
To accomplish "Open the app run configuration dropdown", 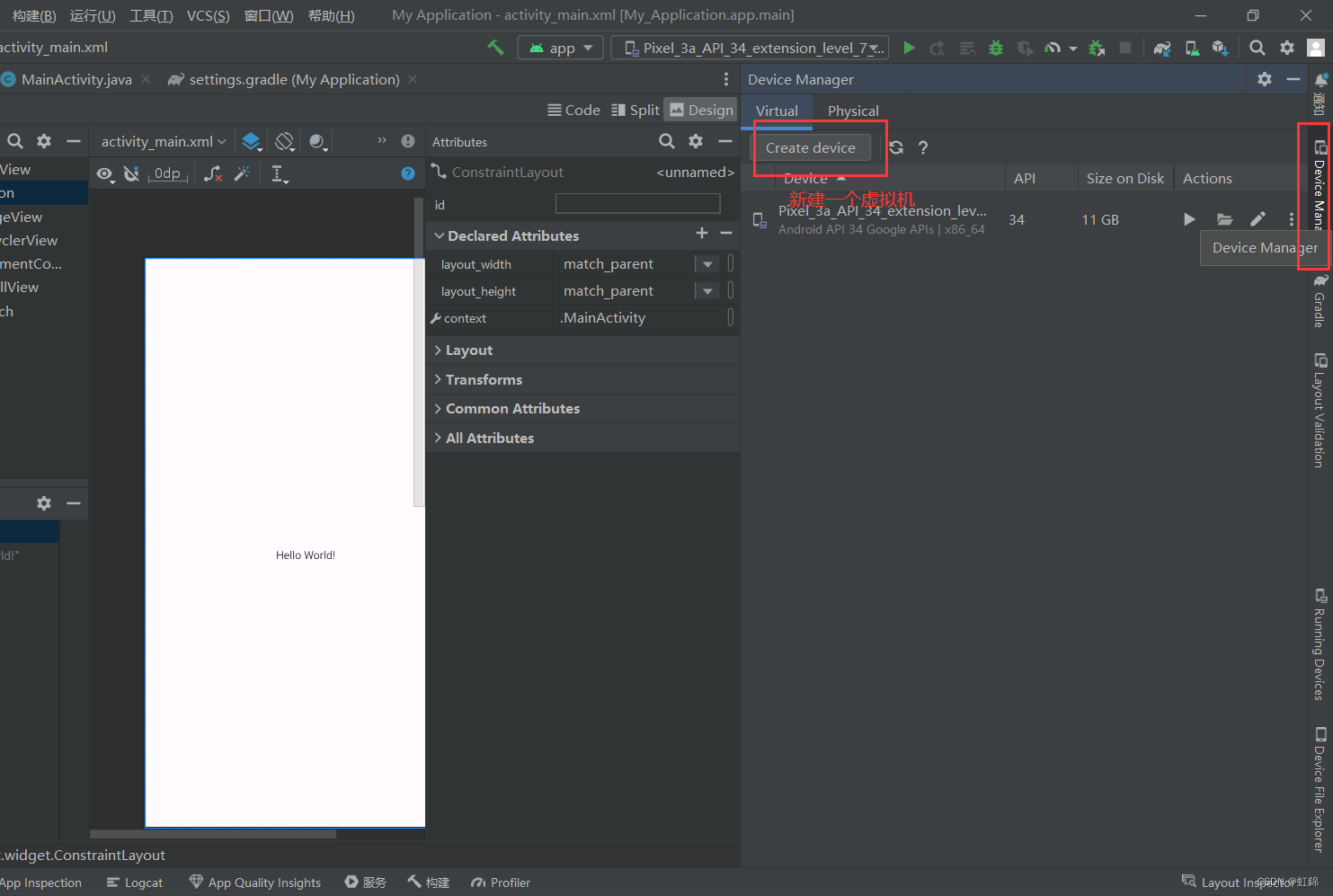I will [x=561, y=48].
